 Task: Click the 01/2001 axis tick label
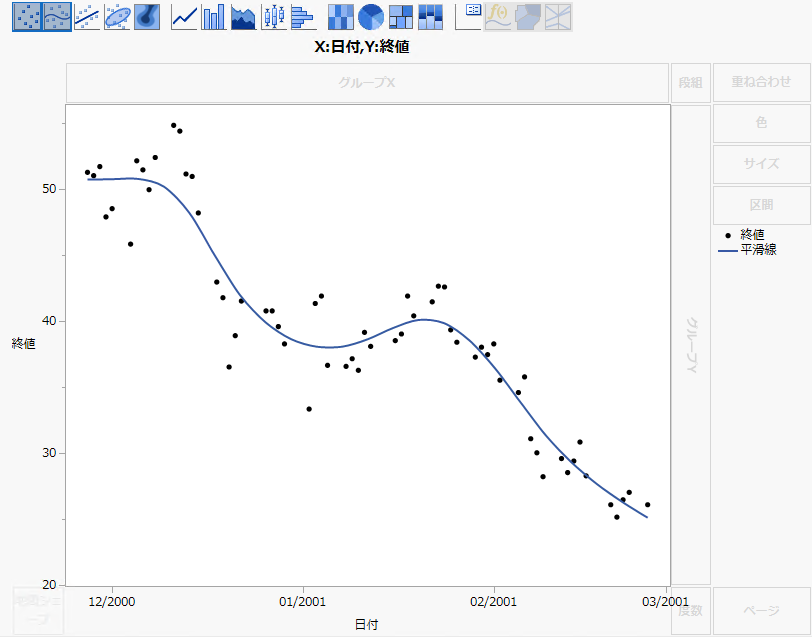[x=302, y=602]
